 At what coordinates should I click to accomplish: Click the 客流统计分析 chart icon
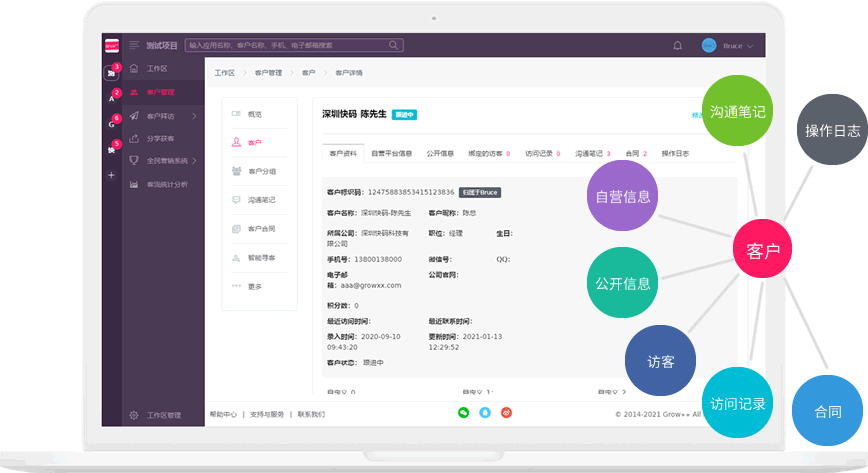point(134,185)
